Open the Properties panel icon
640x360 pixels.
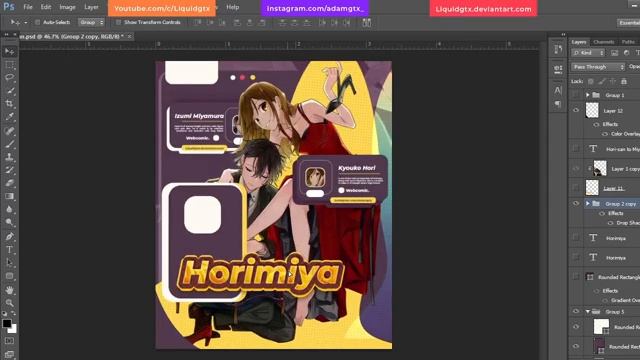(x=558, y=69)
